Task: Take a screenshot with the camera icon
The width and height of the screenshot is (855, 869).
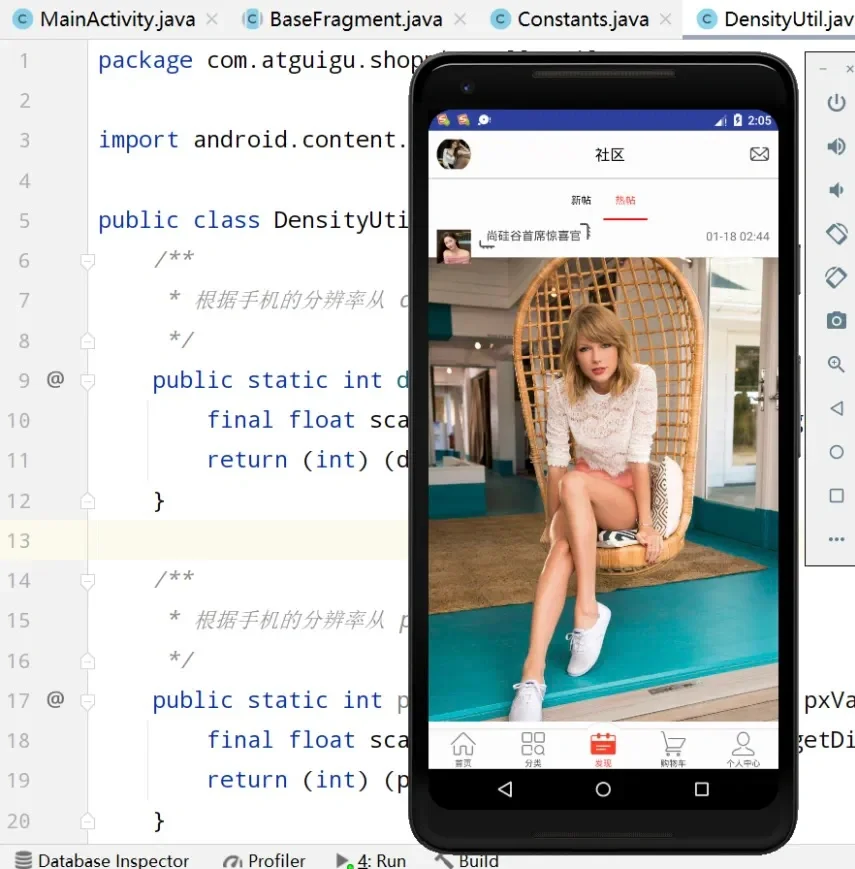Action: [836, 320]
